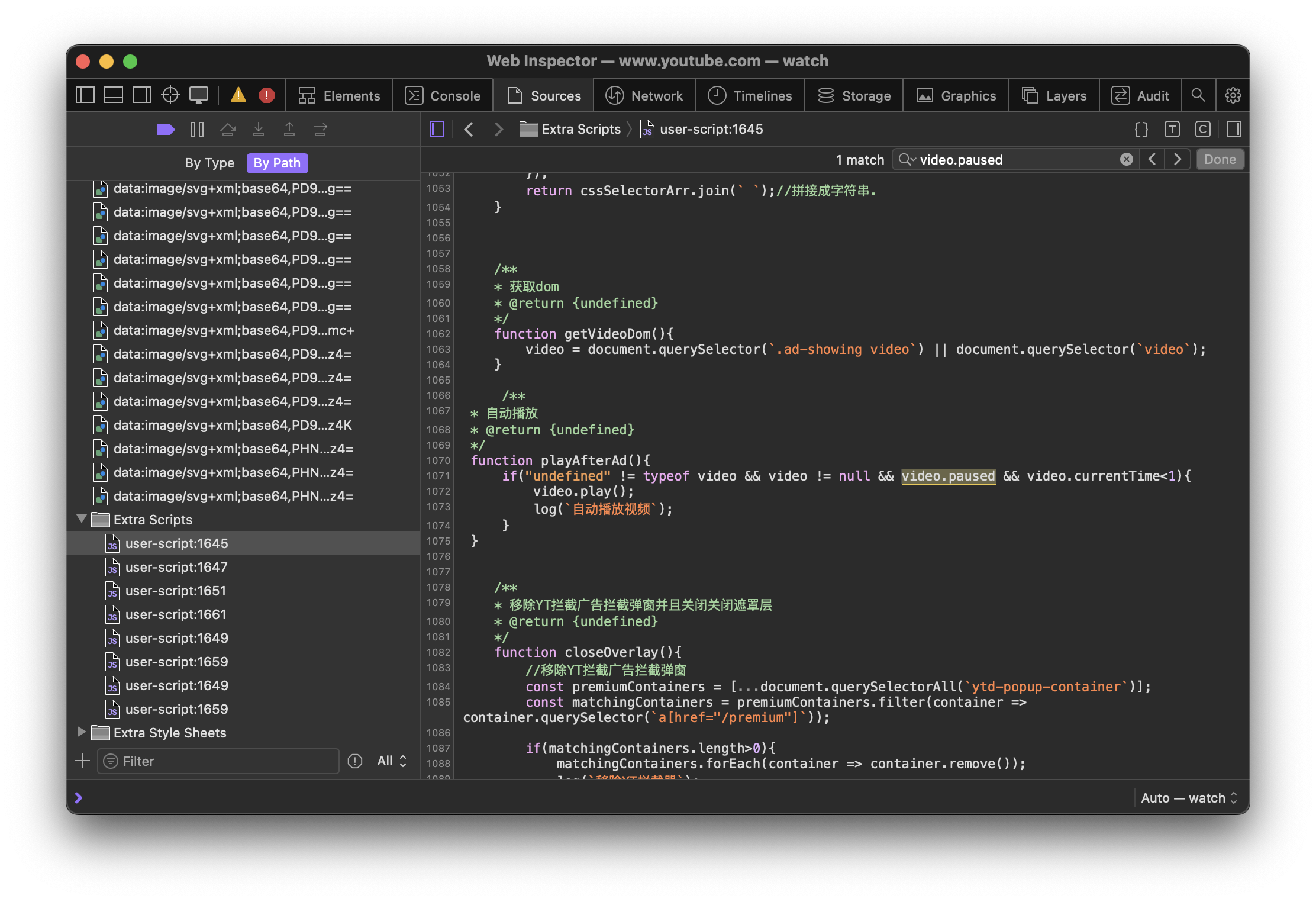
Task: Toggle the navigation sidebar visibility button
Action: pyautogui.click(x=437, y=130)
